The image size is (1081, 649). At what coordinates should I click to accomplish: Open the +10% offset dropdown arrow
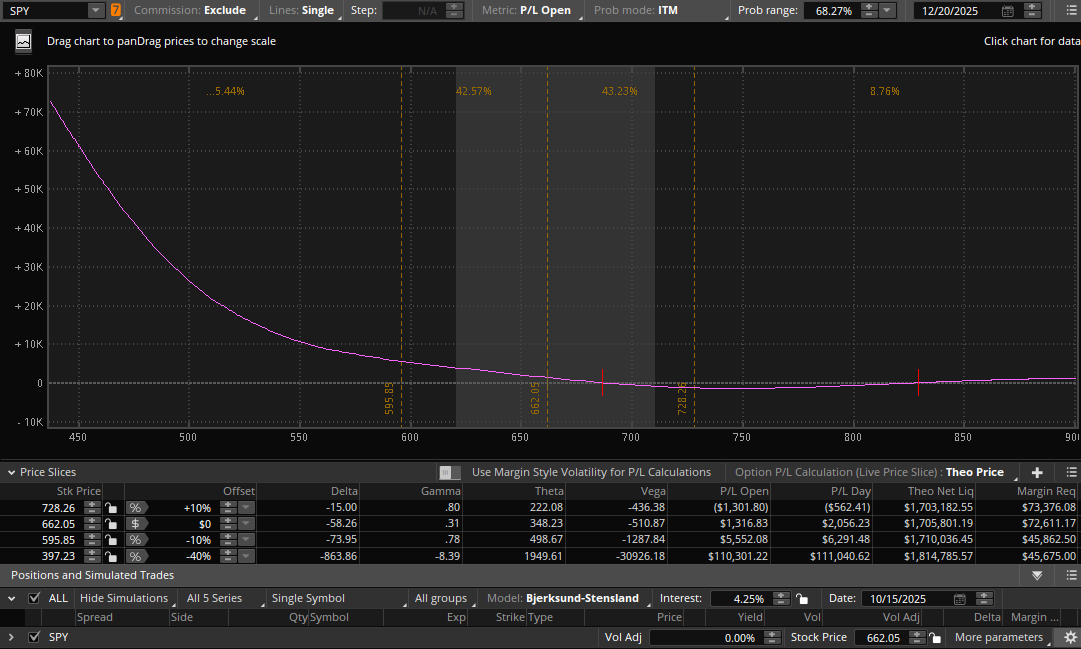[x=246, y=508]
